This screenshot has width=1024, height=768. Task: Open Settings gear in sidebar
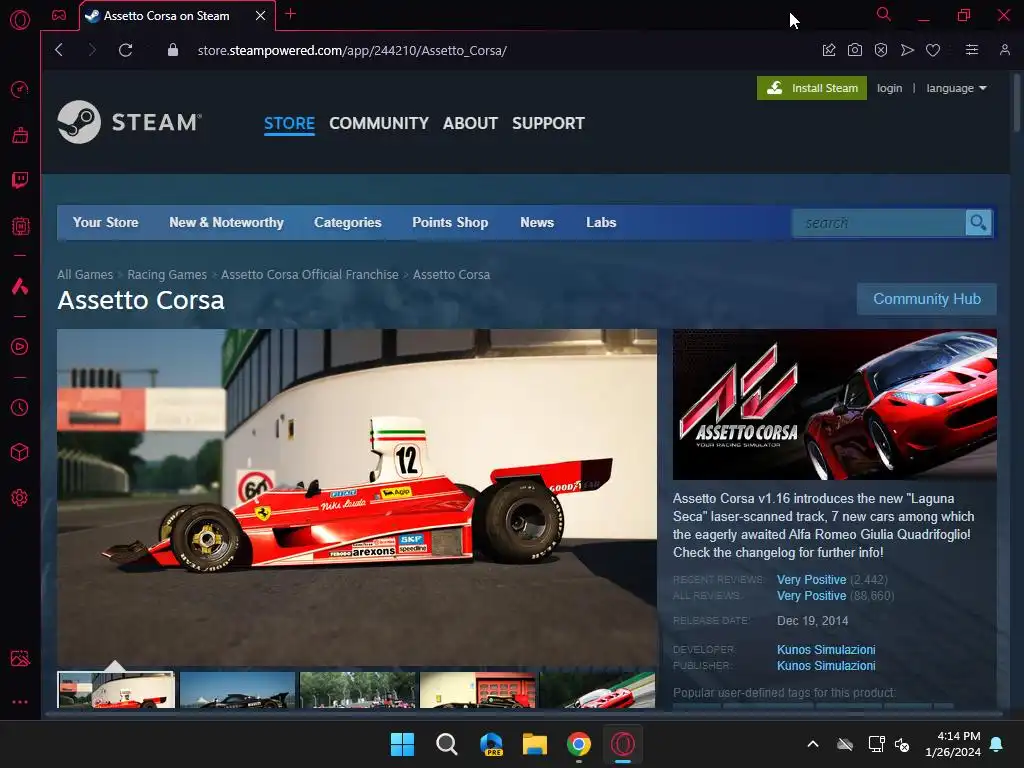click(x=20, y=498)
